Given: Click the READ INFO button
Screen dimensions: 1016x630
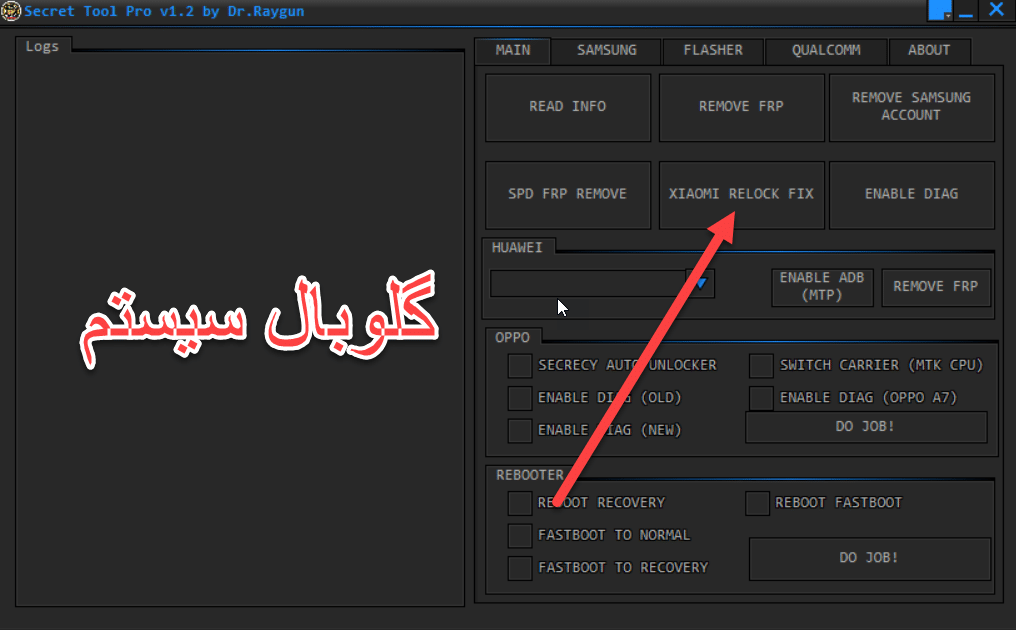Looking at the screenshot, I should (x=568, y=107).
